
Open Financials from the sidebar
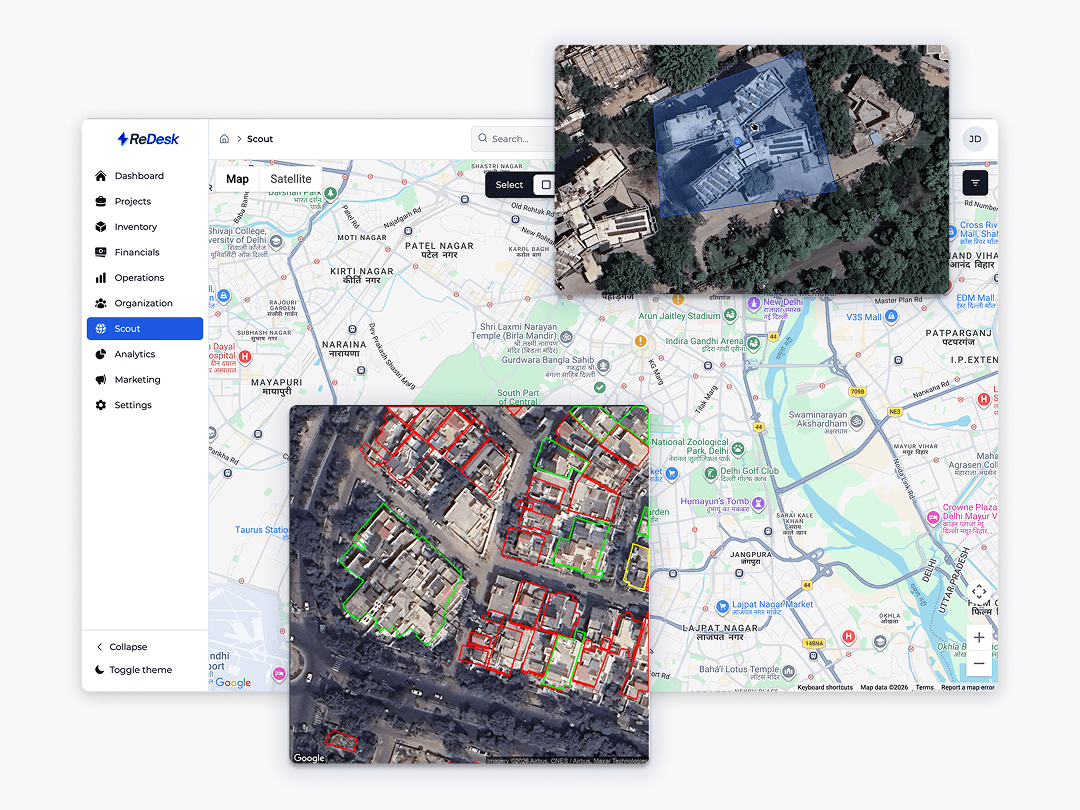145,252
